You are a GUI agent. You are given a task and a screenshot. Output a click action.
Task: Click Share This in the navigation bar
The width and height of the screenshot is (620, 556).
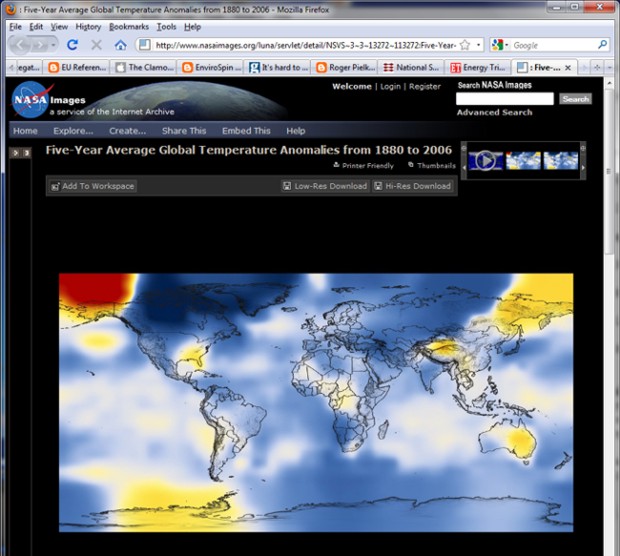click(184, 131)
